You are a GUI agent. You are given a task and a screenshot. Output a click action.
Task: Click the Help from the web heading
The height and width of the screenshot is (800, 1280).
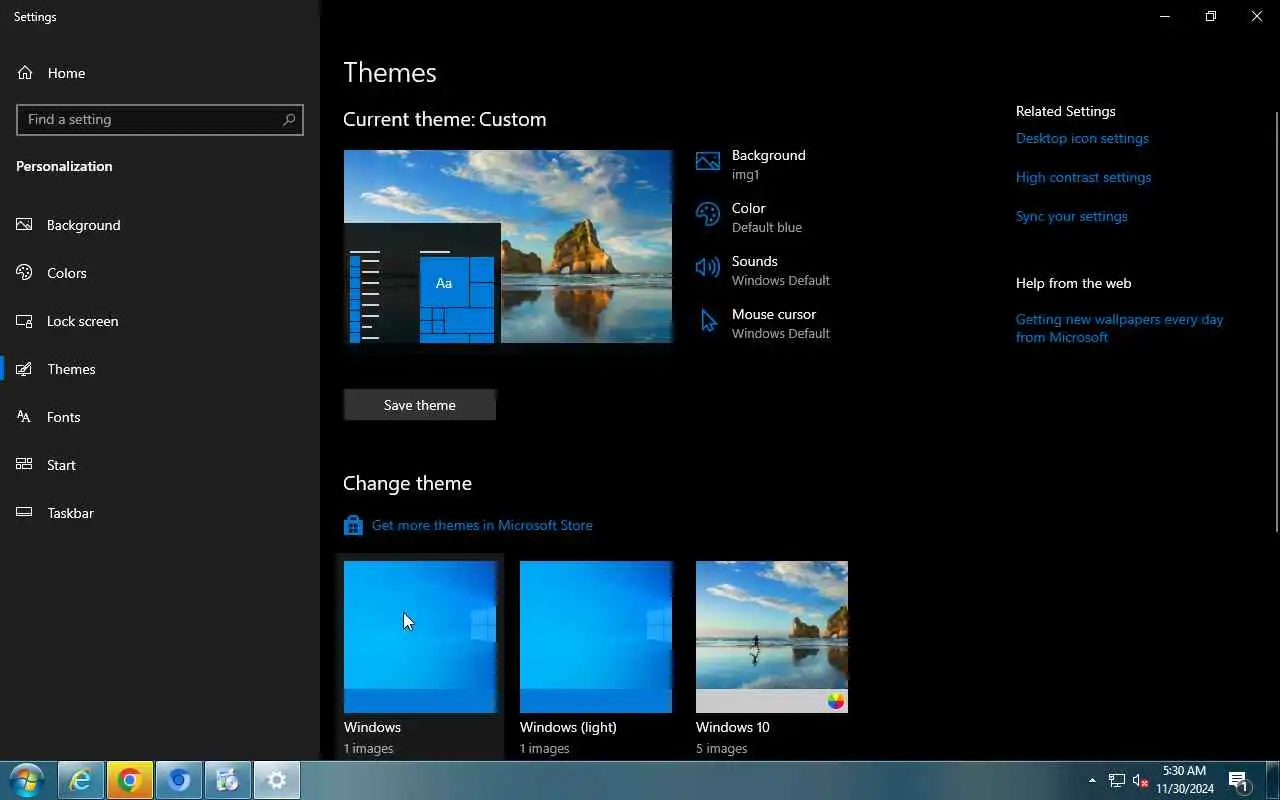point(1073,283)
